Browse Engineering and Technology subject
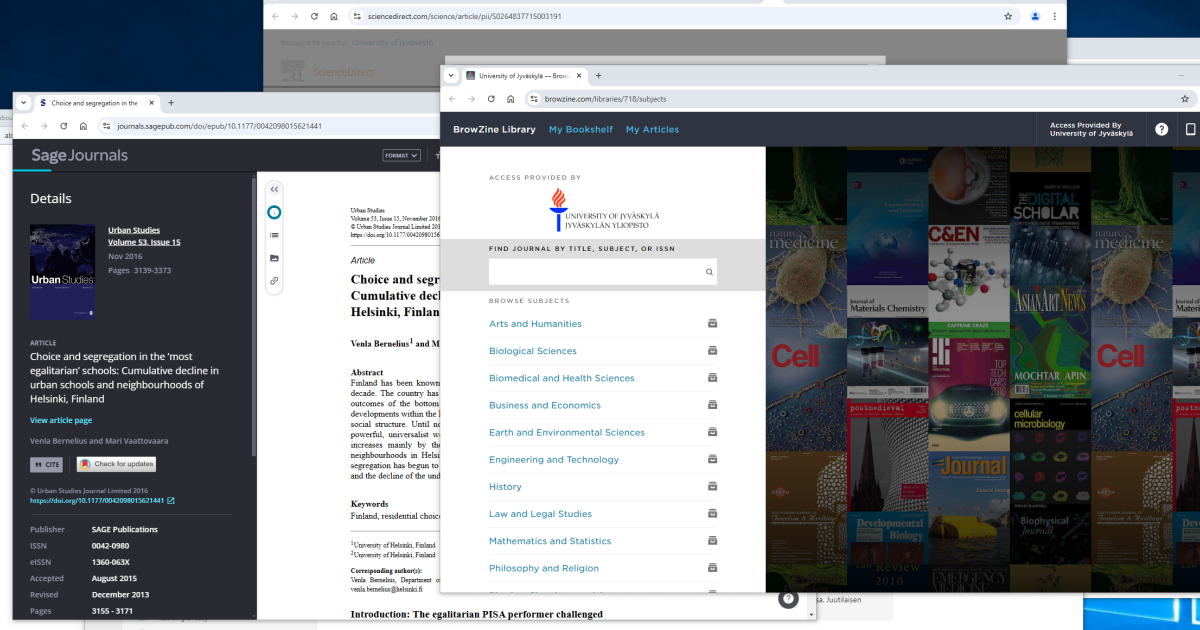The height and width of the screenshot is (630, 1200). (x=554, y=460)
